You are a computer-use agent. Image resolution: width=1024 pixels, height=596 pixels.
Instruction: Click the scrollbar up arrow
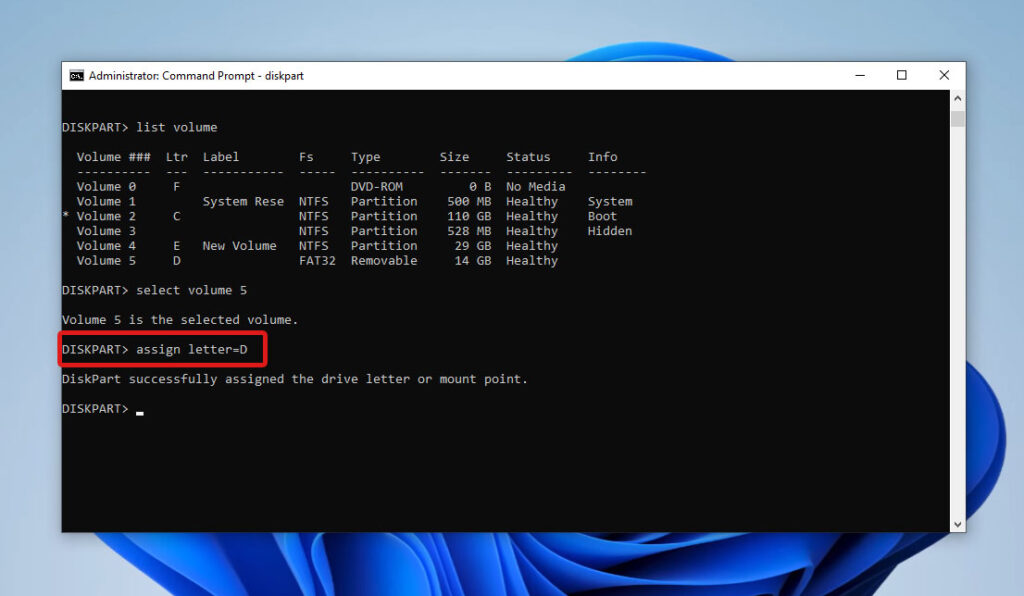[957, 97]
